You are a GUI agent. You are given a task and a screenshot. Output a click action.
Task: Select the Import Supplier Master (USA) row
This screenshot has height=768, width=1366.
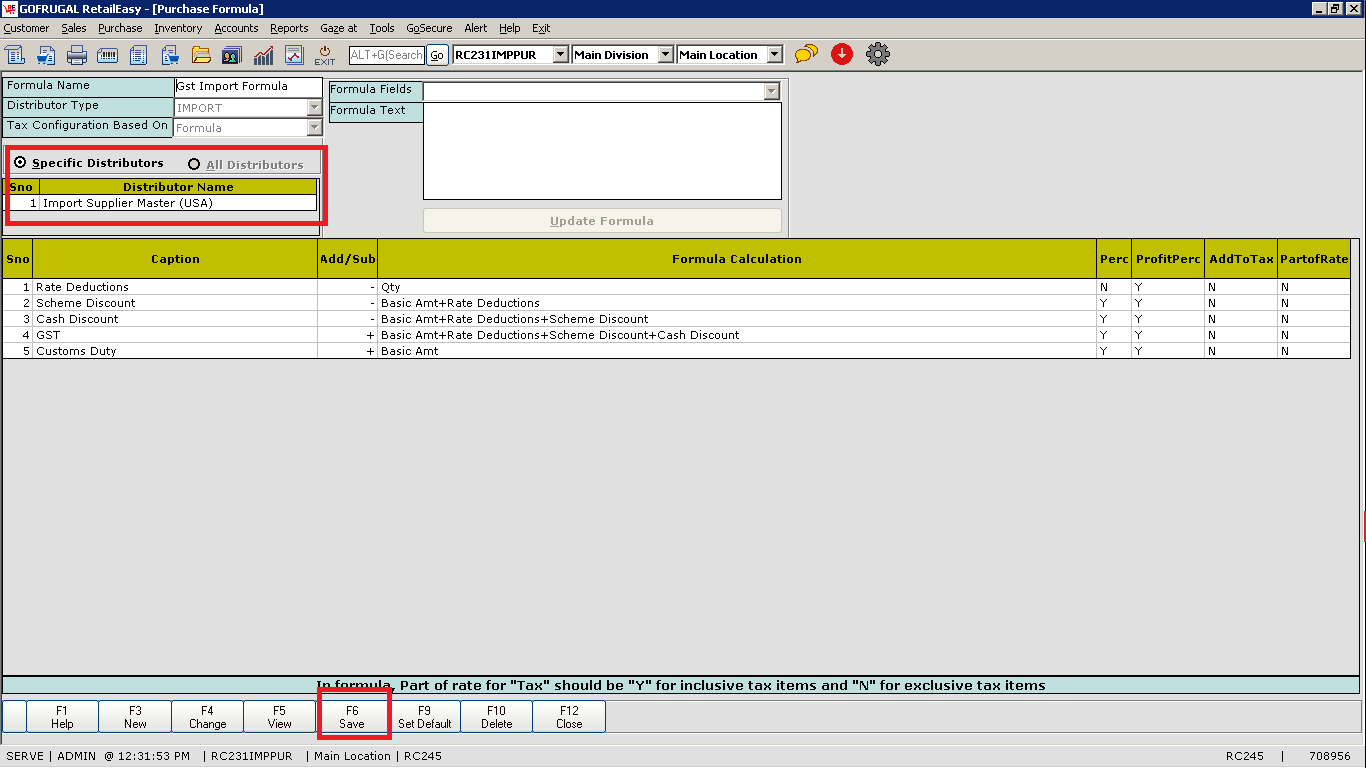point(162,203)
